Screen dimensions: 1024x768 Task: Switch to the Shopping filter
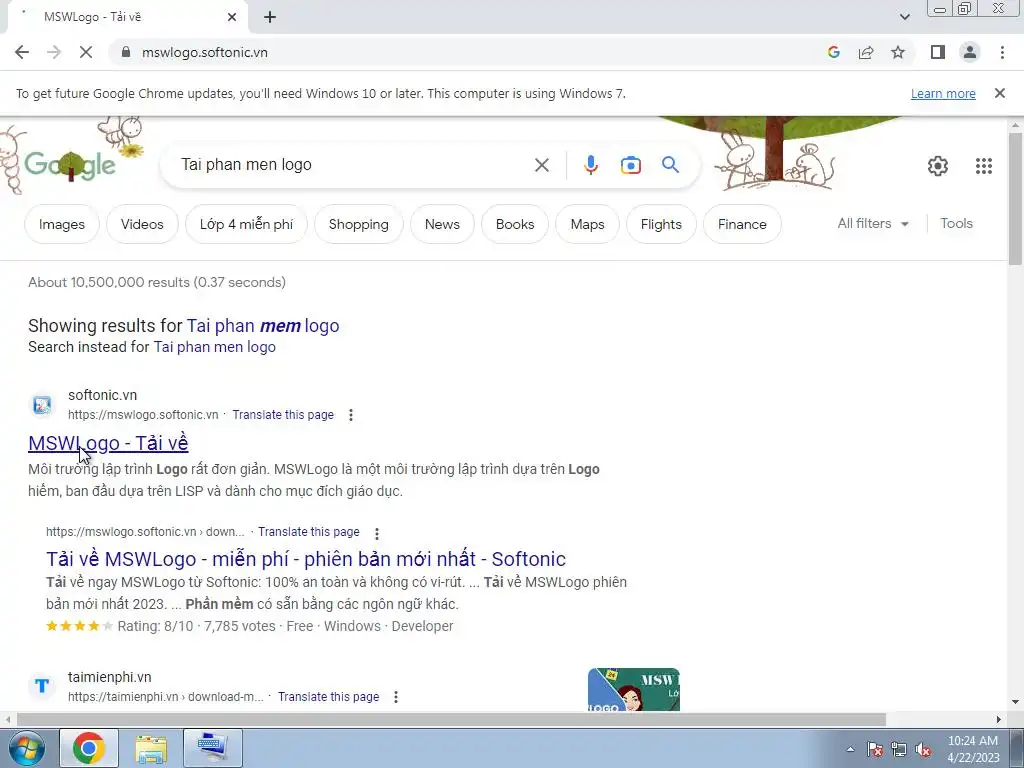pyautogui.click(x=359, y=224)
